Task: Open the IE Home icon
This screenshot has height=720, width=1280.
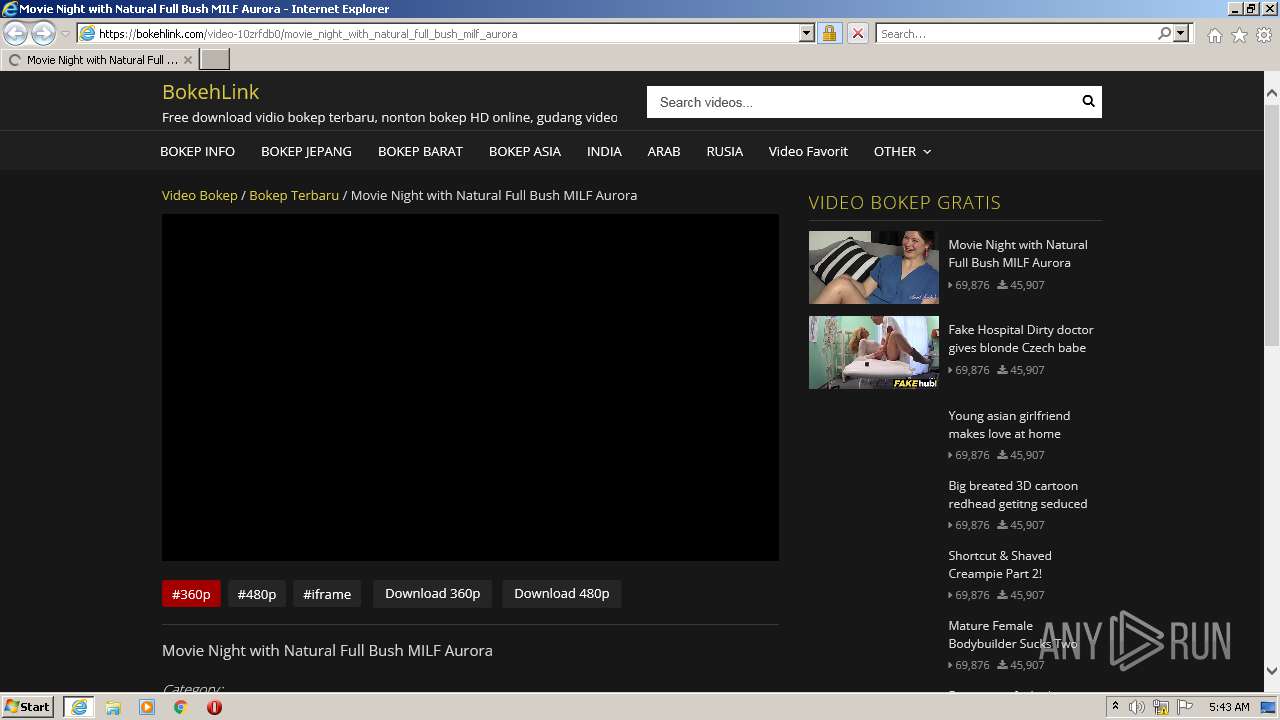Action: pyautogui.click(x=1214, y=35)
